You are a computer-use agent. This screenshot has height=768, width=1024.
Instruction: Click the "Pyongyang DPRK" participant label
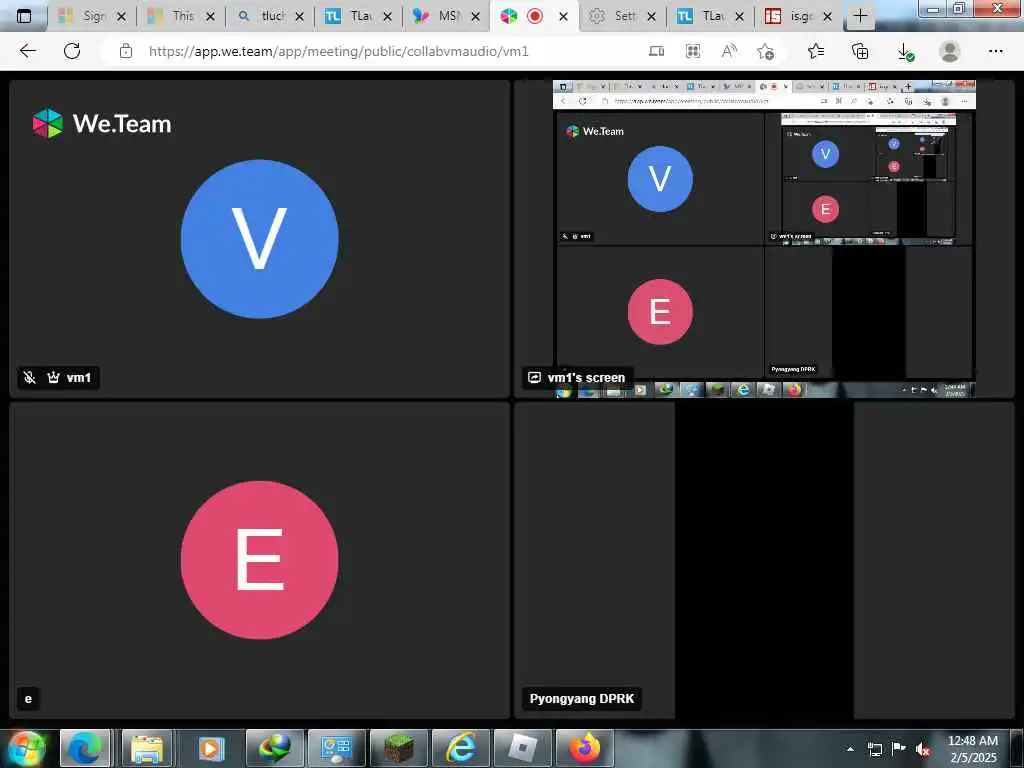coord(582,699)
